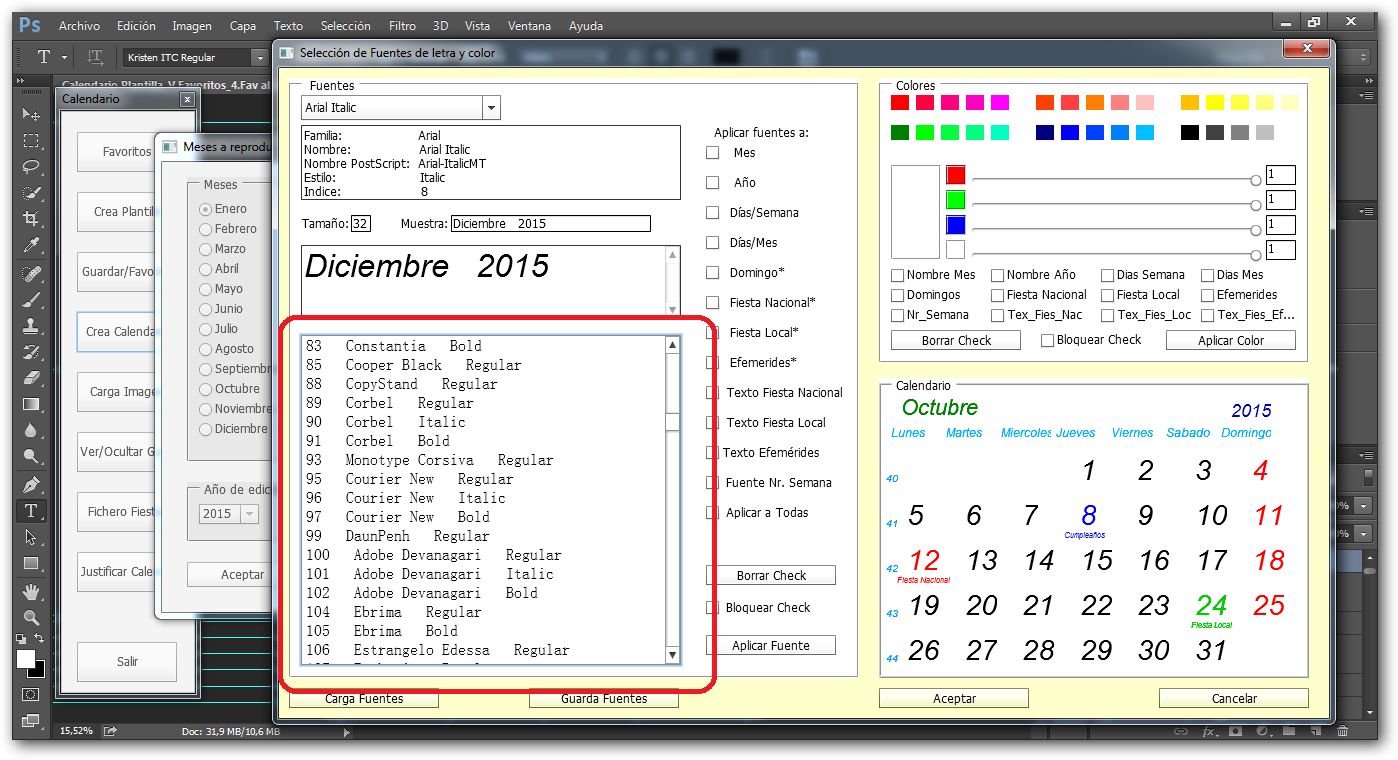
Task: Select the Lasso tool
Action: (x=31, y=167)
